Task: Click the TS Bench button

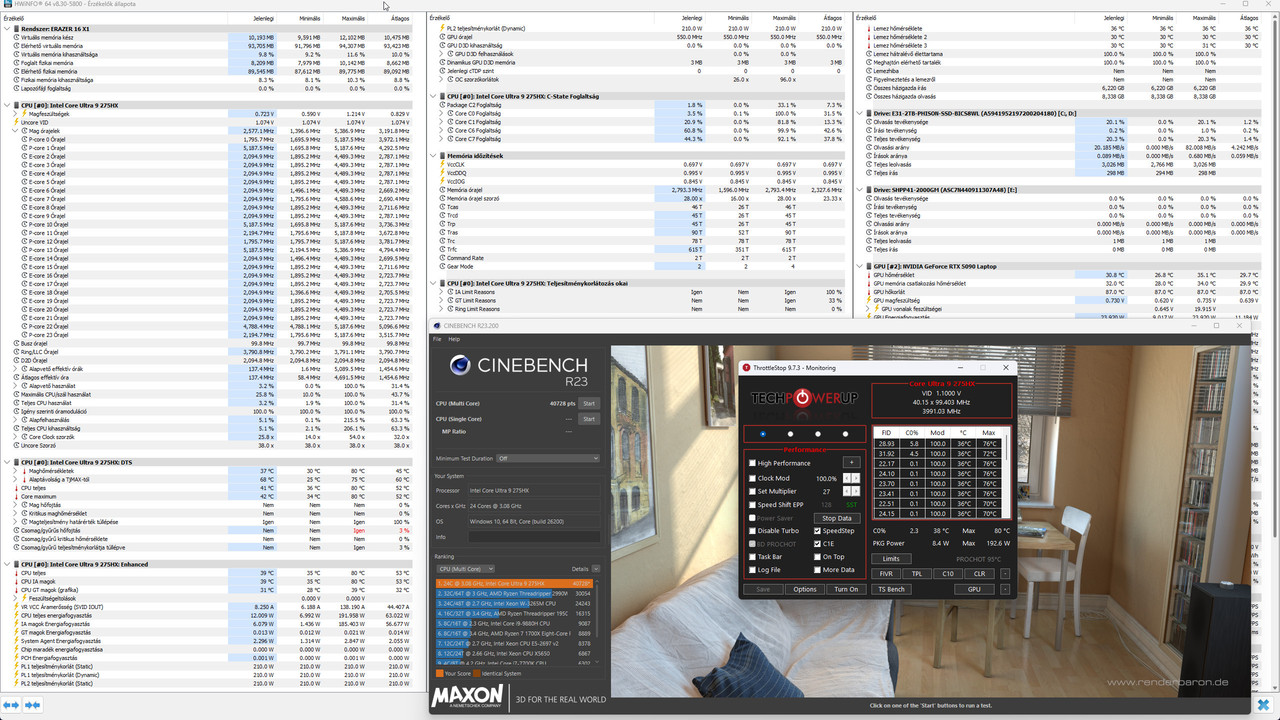Action: (x=890, y=589)
